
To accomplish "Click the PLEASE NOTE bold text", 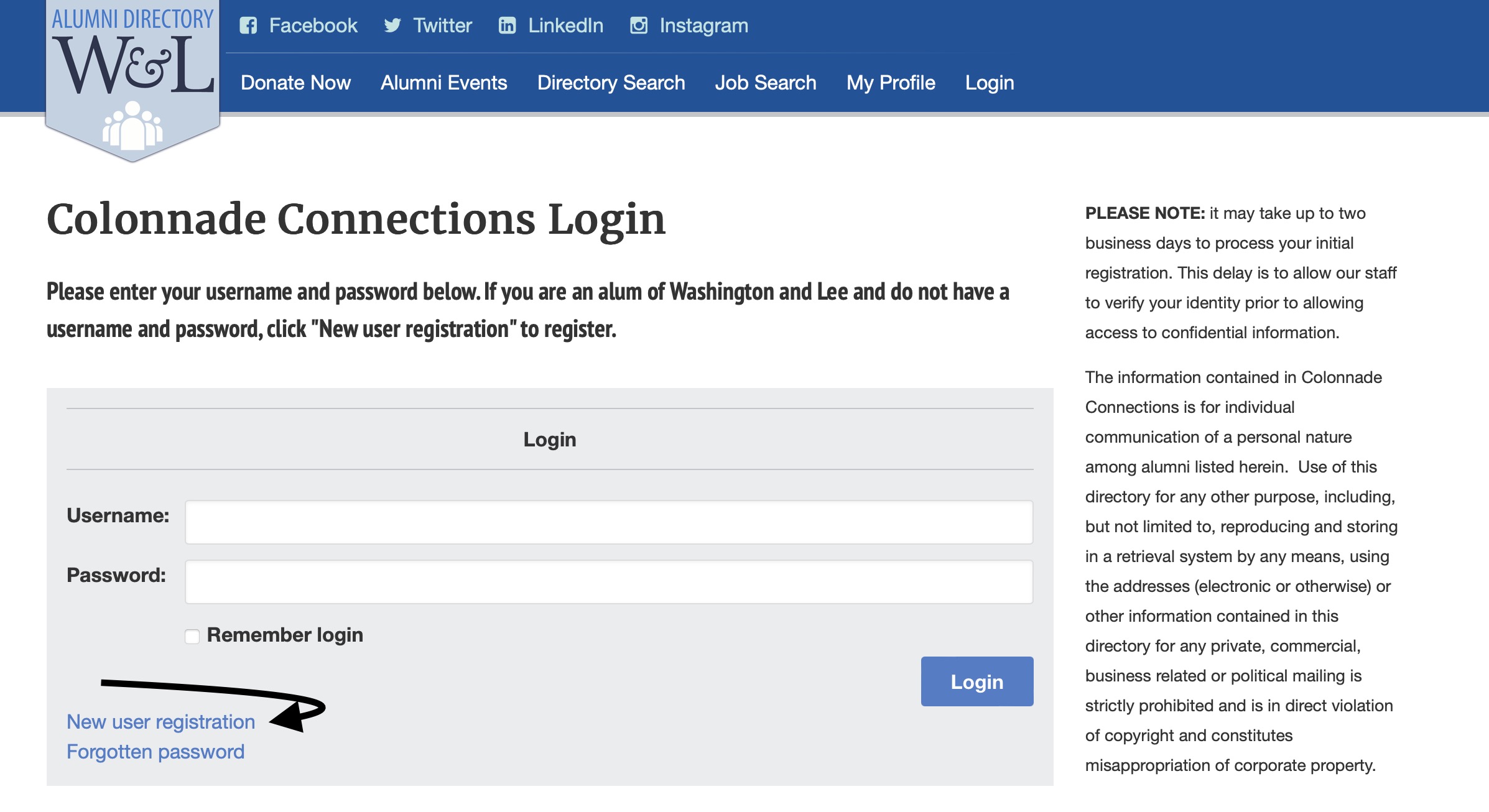I will pyautogui.click(x=1145, y=213).
